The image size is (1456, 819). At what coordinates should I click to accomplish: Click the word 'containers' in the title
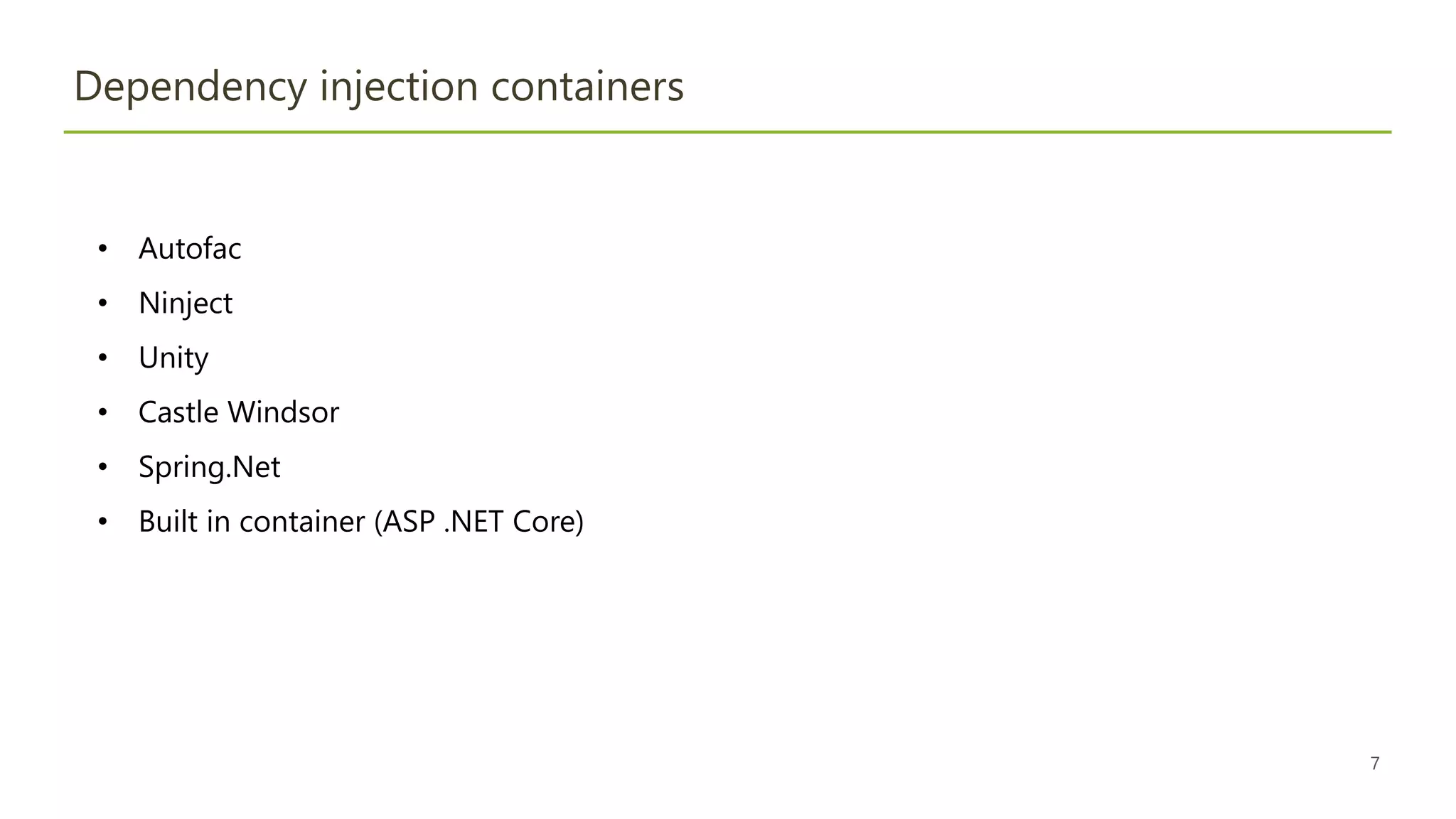pos(587,87)
